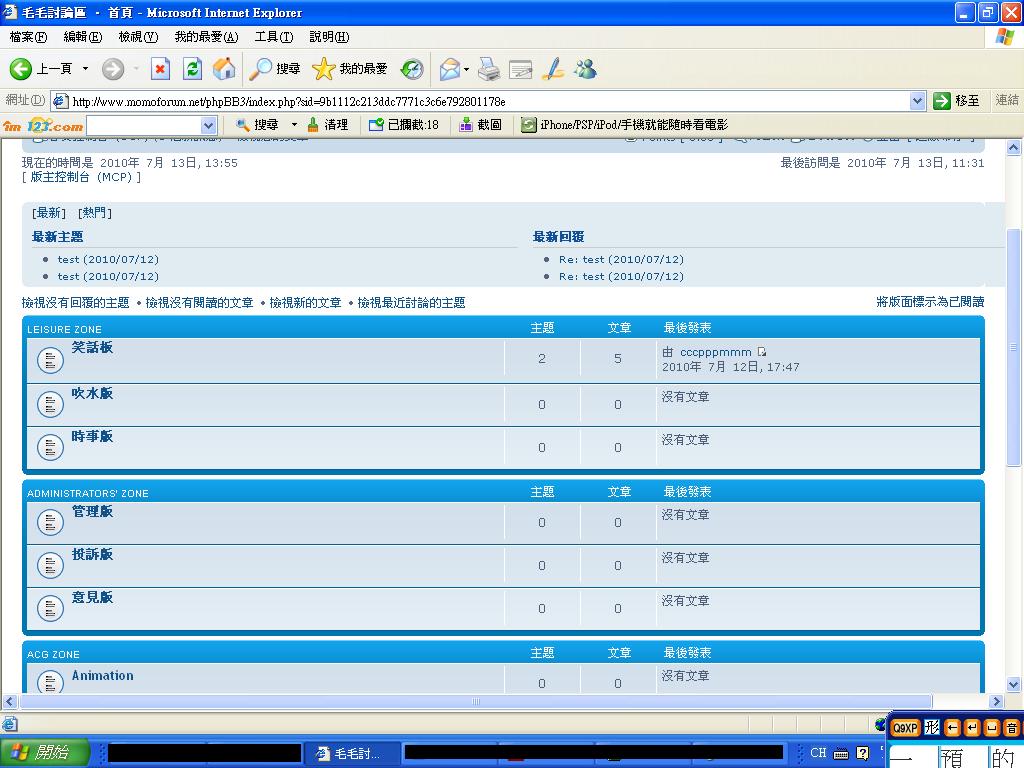Open 檢視沒有閱讀的文章 link
Viewport: 1024px width, 768px height.
coord(199,303)
